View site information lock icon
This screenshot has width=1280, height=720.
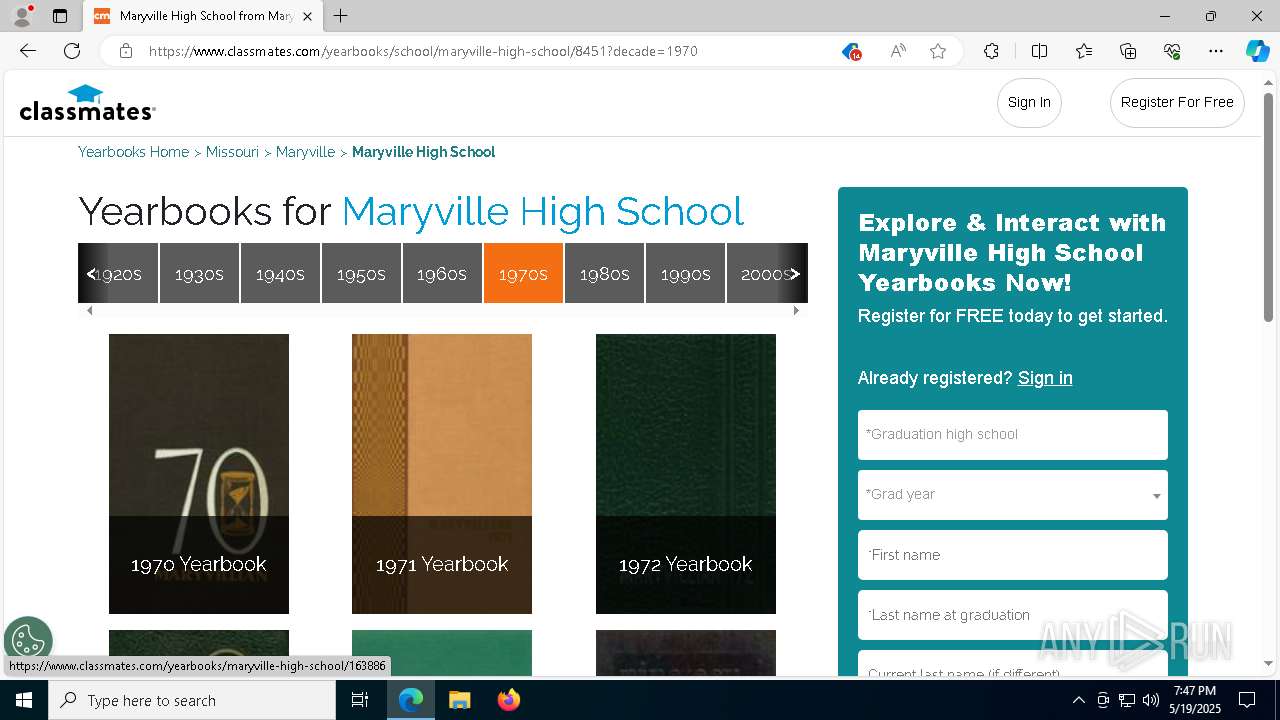pos(126,51)
